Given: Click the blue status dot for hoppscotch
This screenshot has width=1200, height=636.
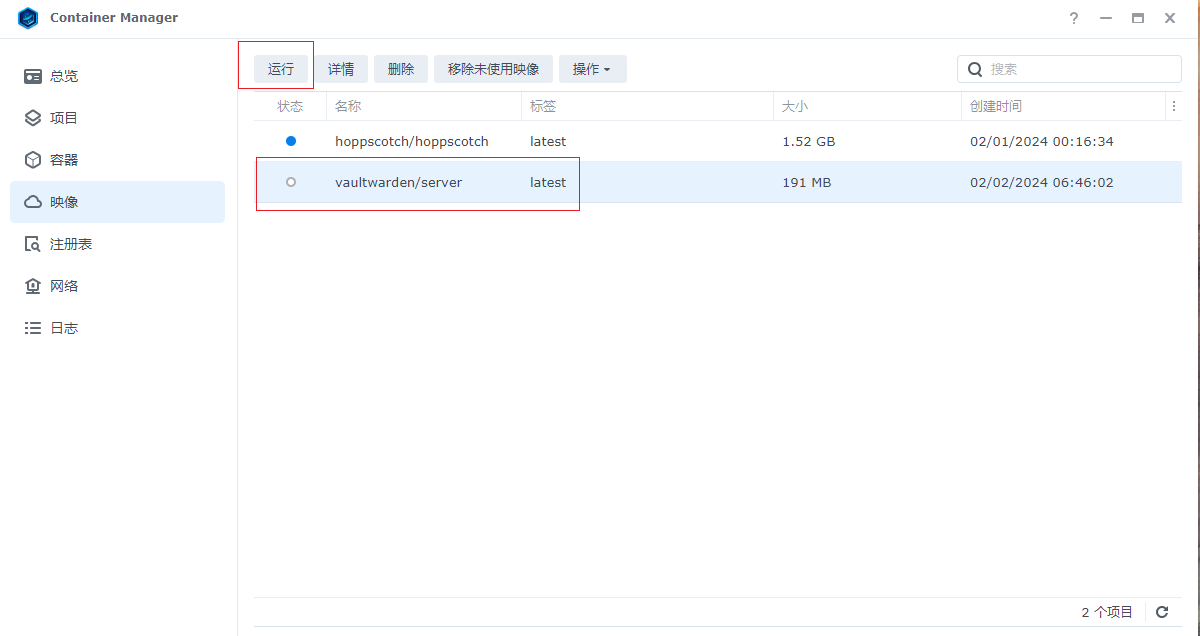Looking at the screenshot, I should (x=291, y=141).
